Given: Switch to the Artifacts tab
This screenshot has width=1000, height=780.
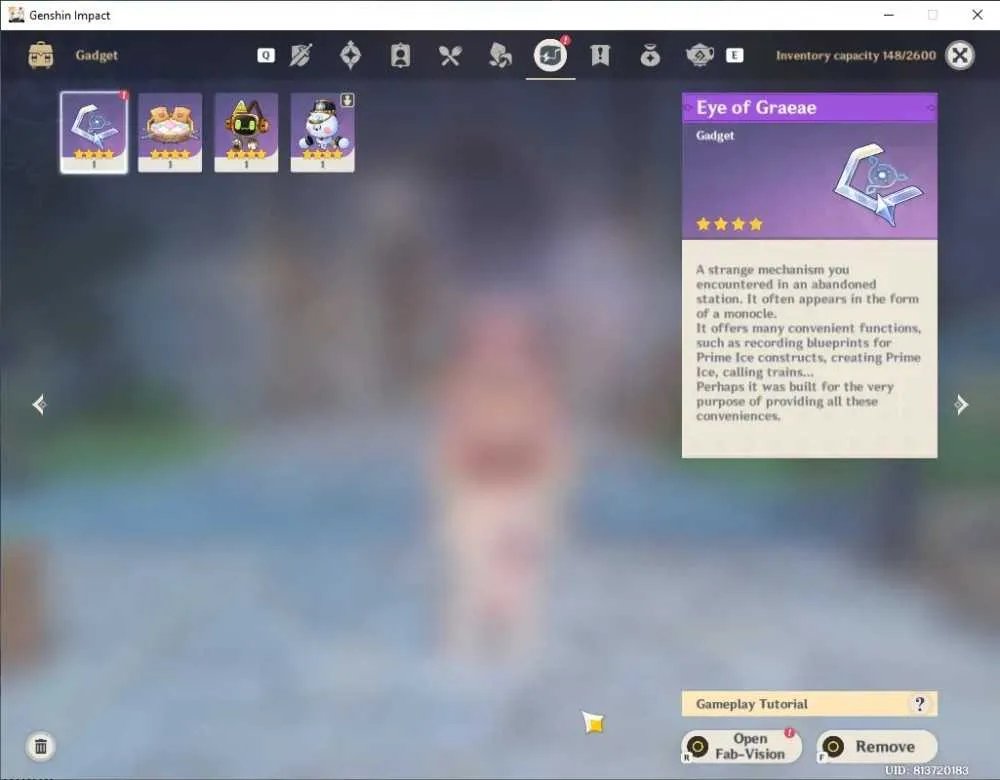Looking at the screenshot, I should click(350, 55).
